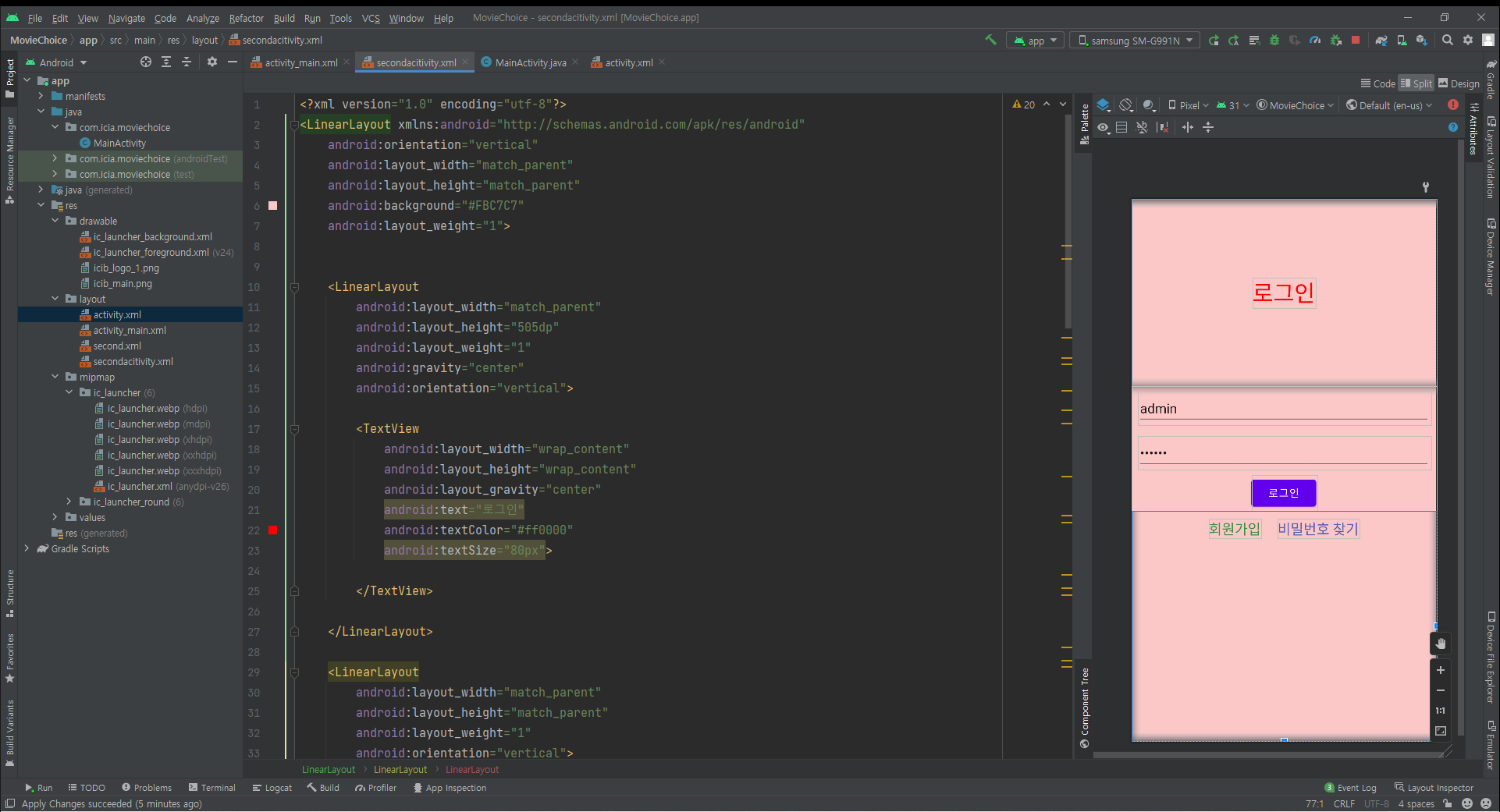Viewport: 1500px width, 812px height.
Task: Sync project with Gradle files icon
Action: (1381, 40)
